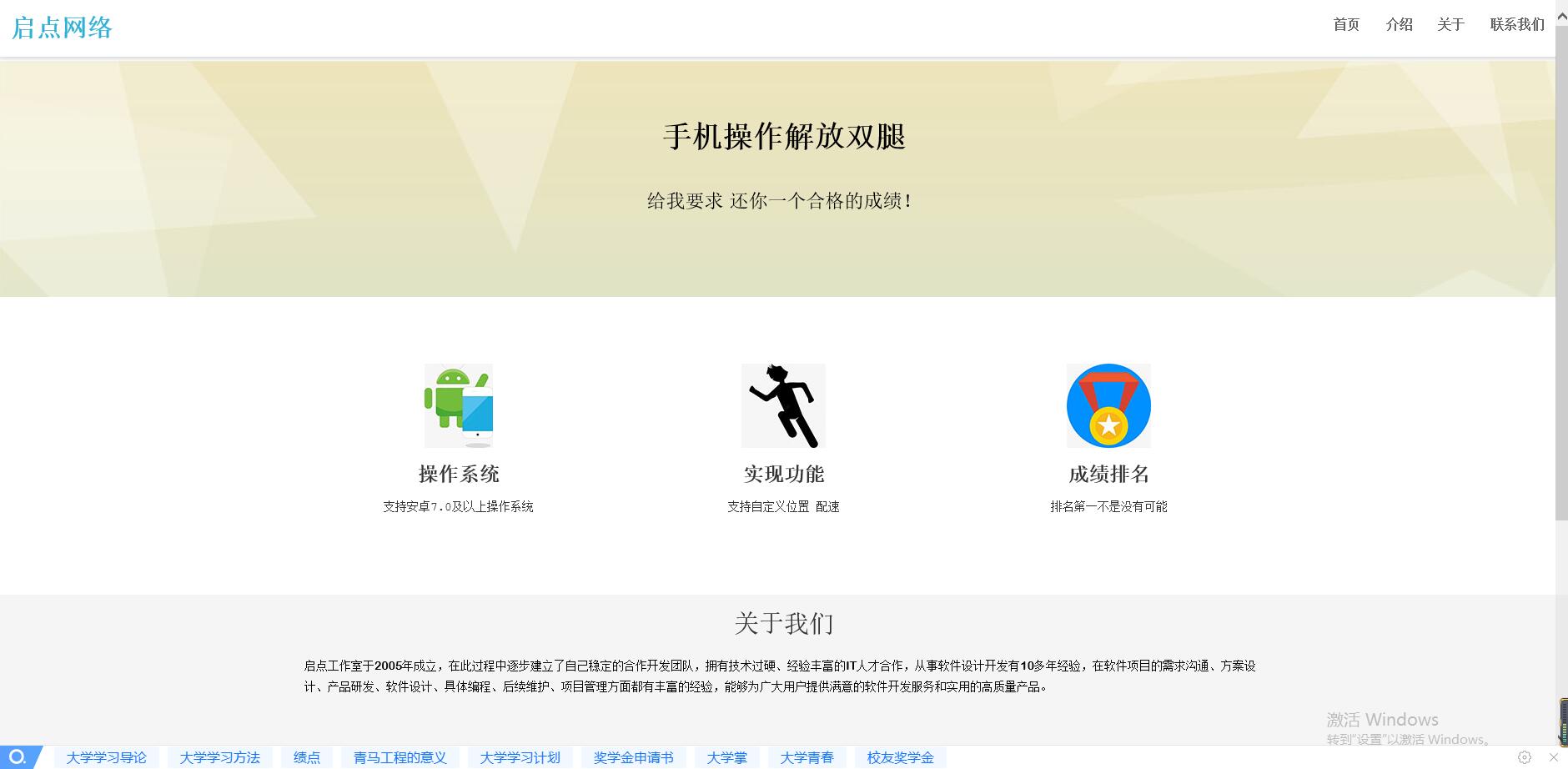1568x769 pixels.
Task: Click the running figure icon above 实现功能
Action: [x=781, y=406]
